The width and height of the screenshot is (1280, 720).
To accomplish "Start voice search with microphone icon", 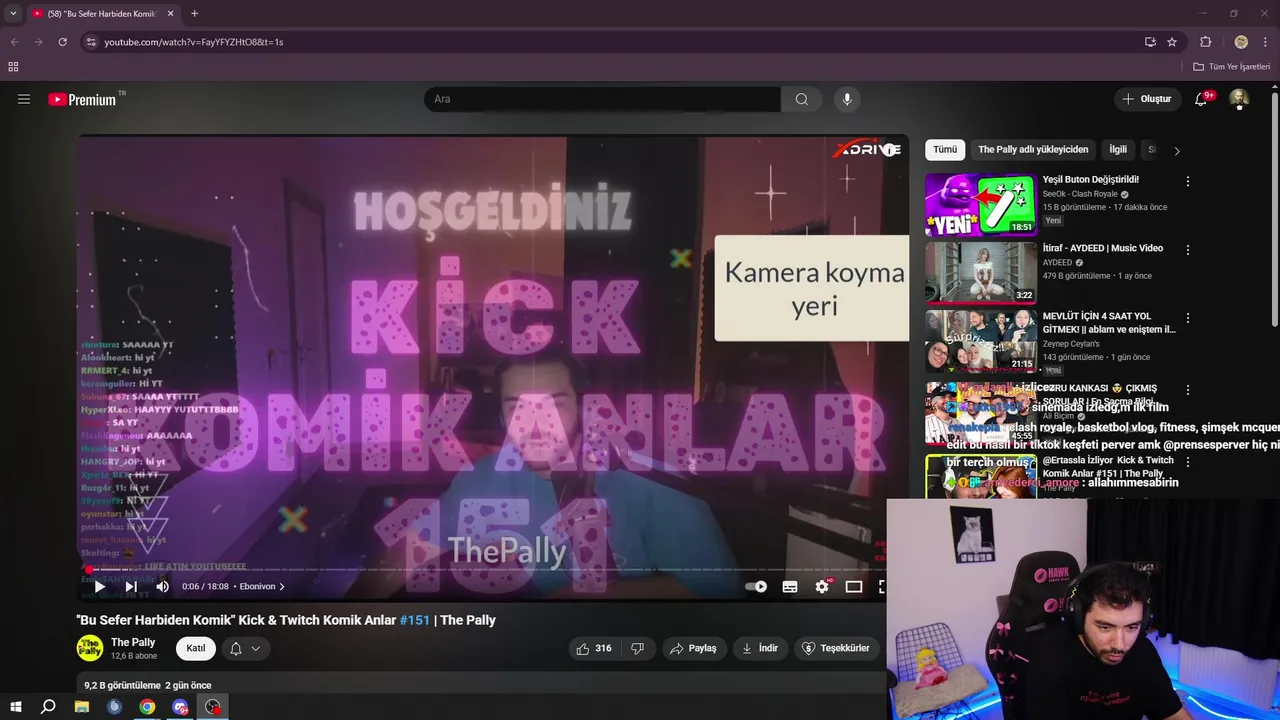I will (x=847, y=99).
